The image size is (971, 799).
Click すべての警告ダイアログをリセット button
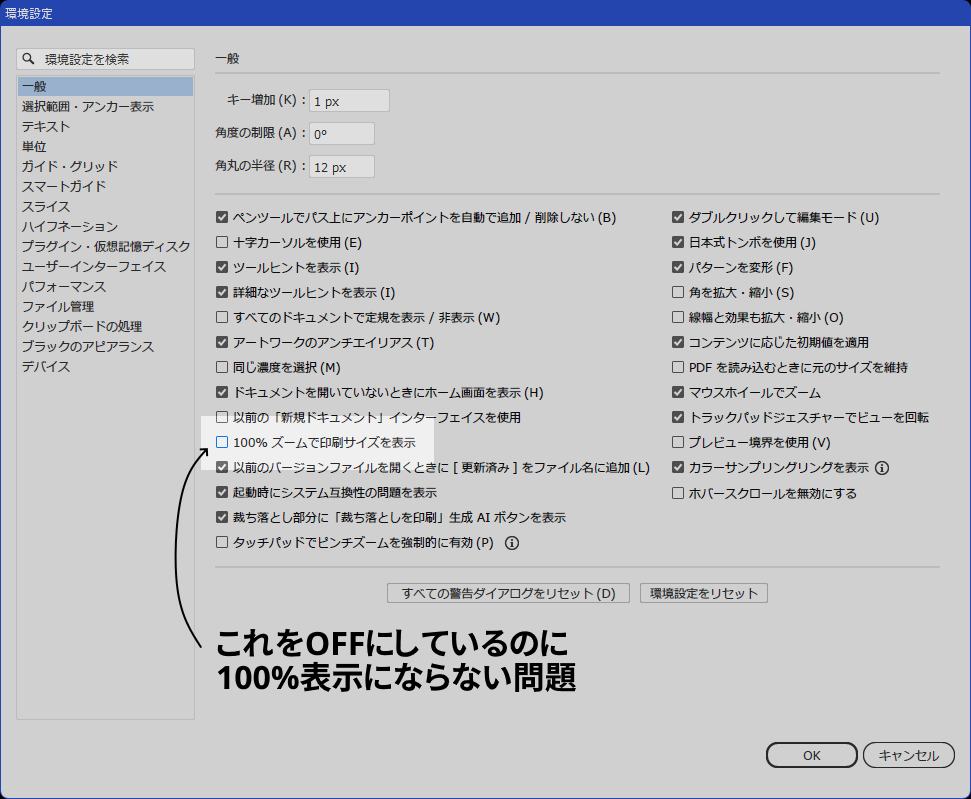click(x=508, y=593)
